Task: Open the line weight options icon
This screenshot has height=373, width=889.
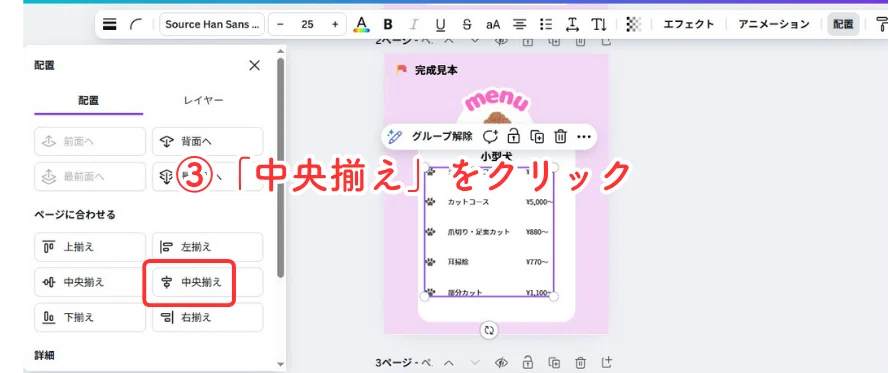Action: pyautogui.click(x=109, y=24)
